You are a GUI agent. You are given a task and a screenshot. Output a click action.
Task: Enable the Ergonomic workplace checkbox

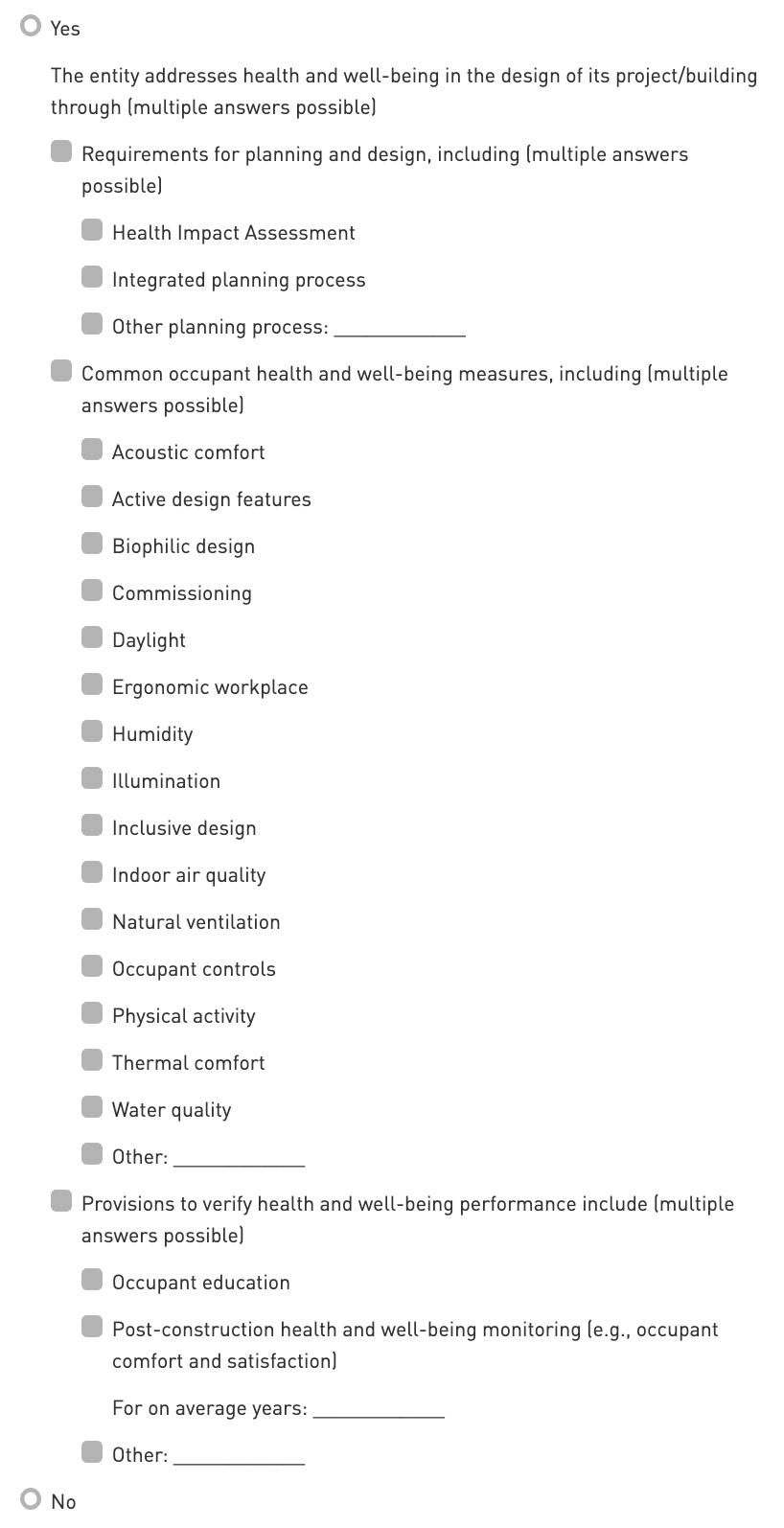tap(92, 685)
